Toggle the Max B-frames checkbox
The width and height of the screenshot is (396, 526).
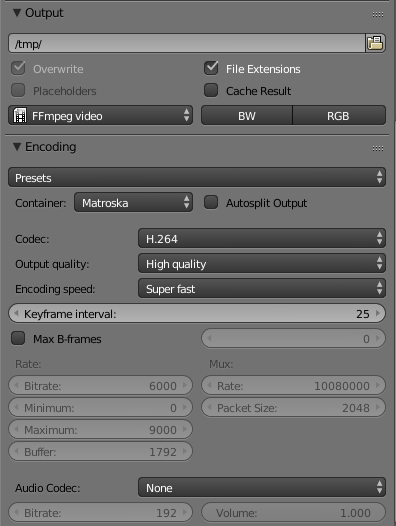[x=18, y=338]
